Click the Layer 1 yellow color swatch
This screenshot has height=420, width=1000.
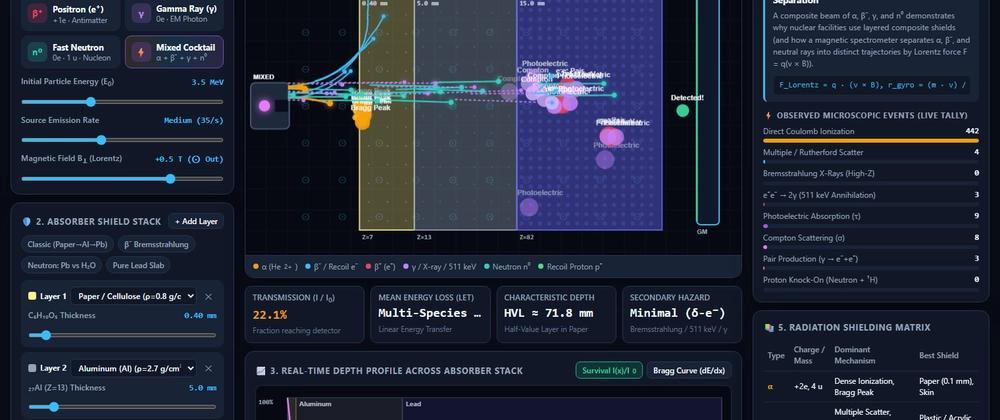coord(32,296)
